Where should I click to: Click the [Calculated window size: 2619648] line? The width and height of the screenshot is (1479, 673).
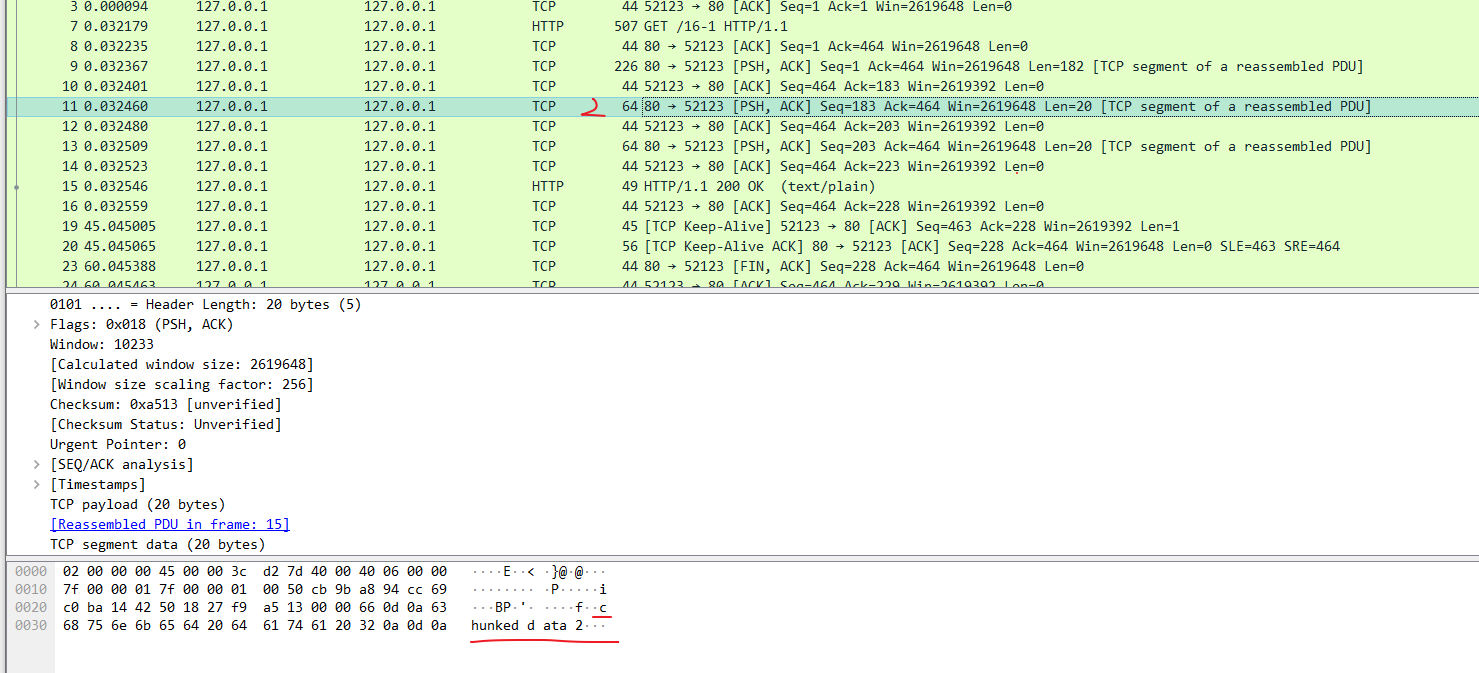[181, 364]
